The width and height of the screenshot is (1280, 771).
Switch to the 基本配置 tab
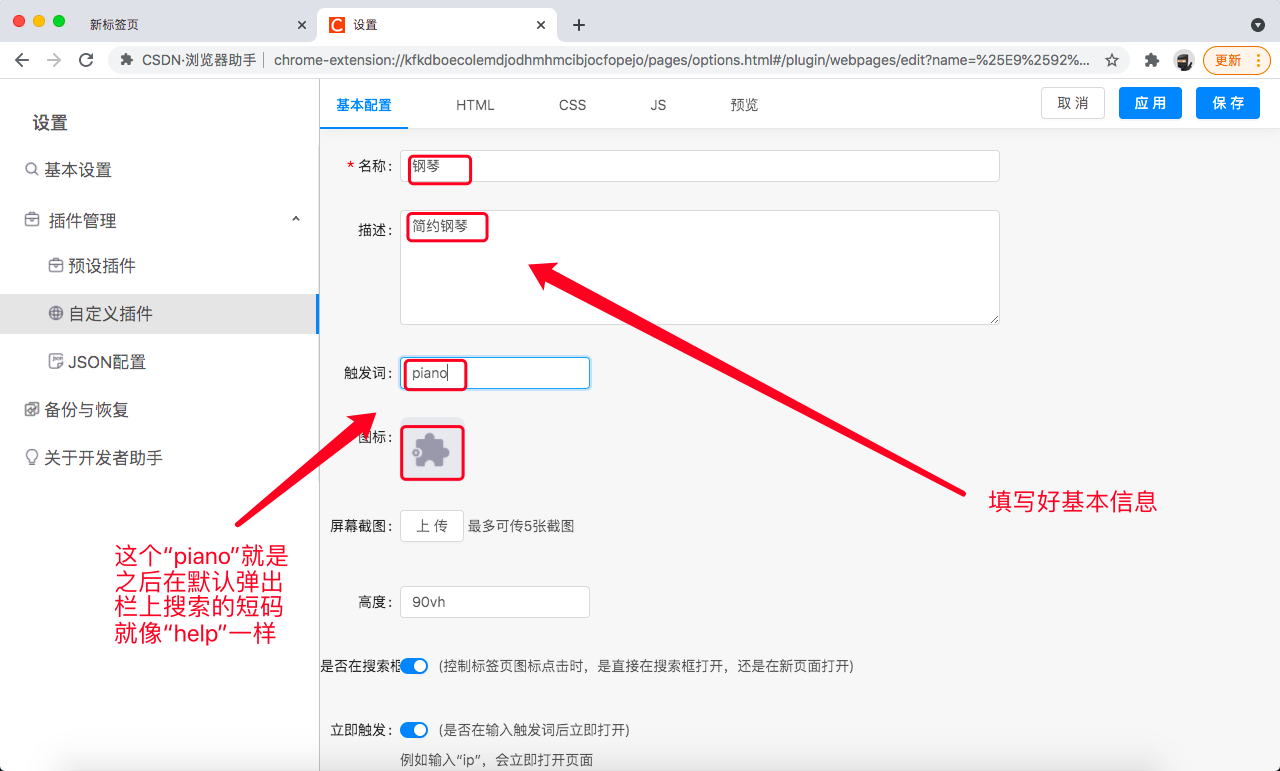pos(364,105)
